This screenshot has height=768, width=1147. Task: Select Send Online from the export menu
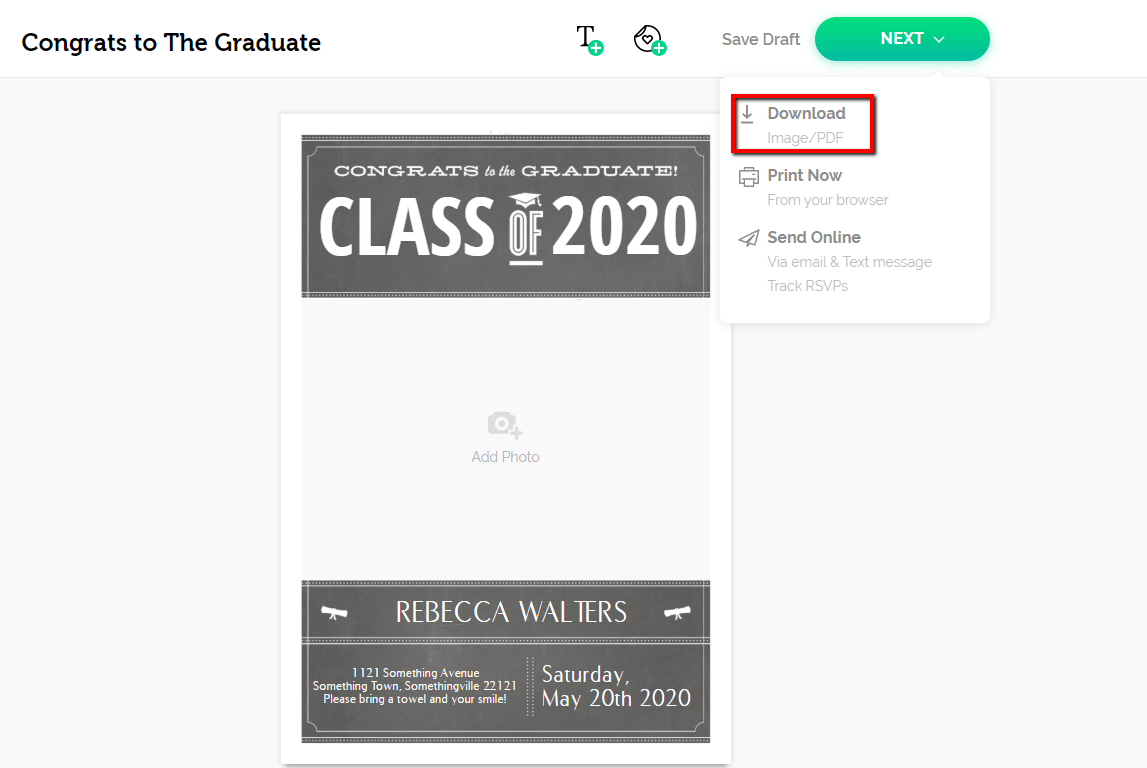click(814, 237)
